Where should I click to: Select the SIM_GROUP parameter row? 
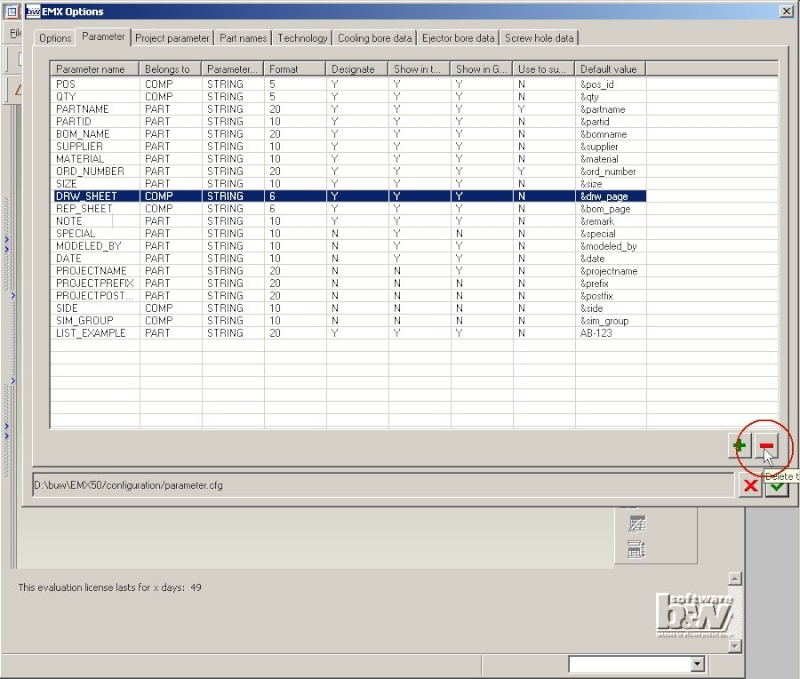[x=349, y=320]
